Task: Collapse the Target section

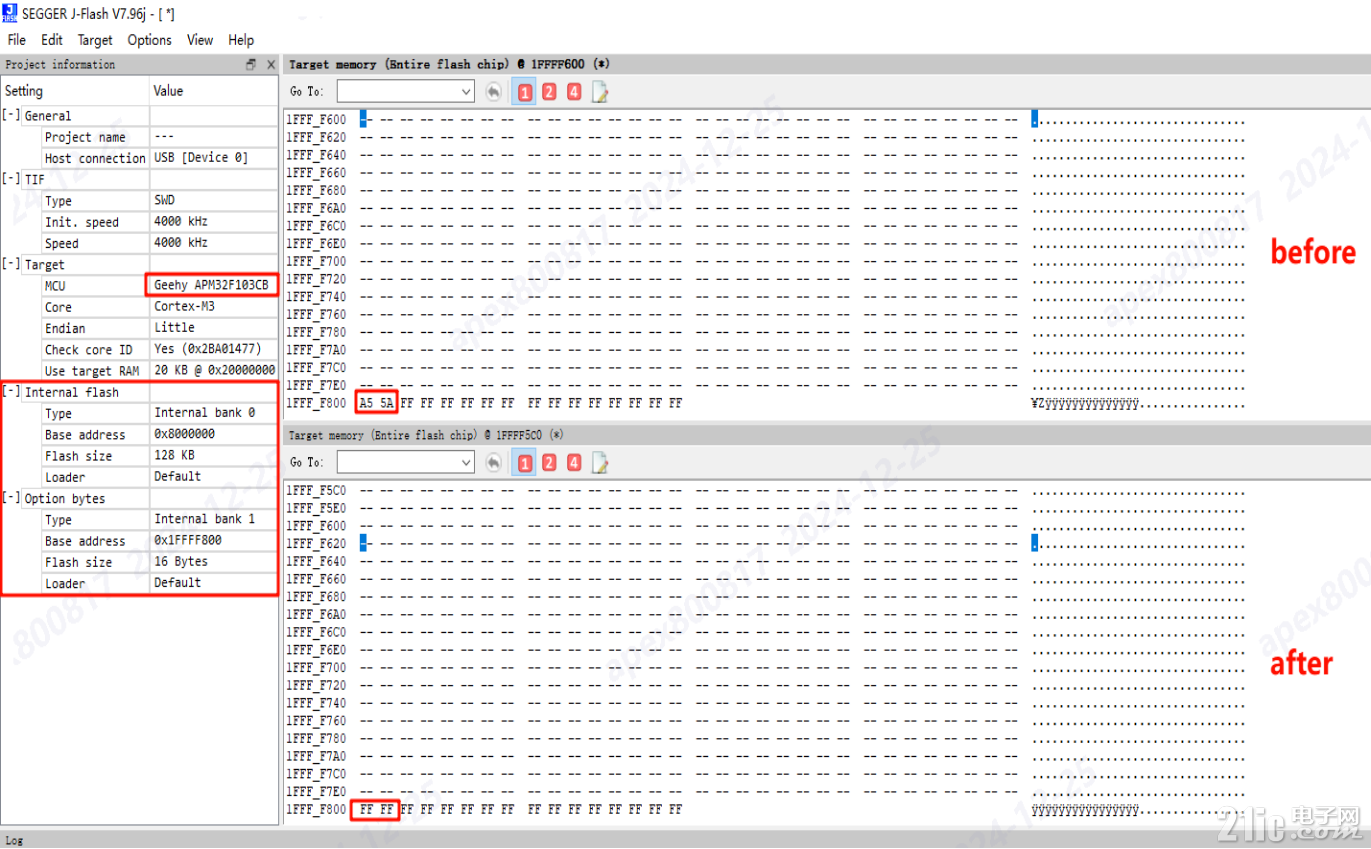Action: [x=11, y=265]
